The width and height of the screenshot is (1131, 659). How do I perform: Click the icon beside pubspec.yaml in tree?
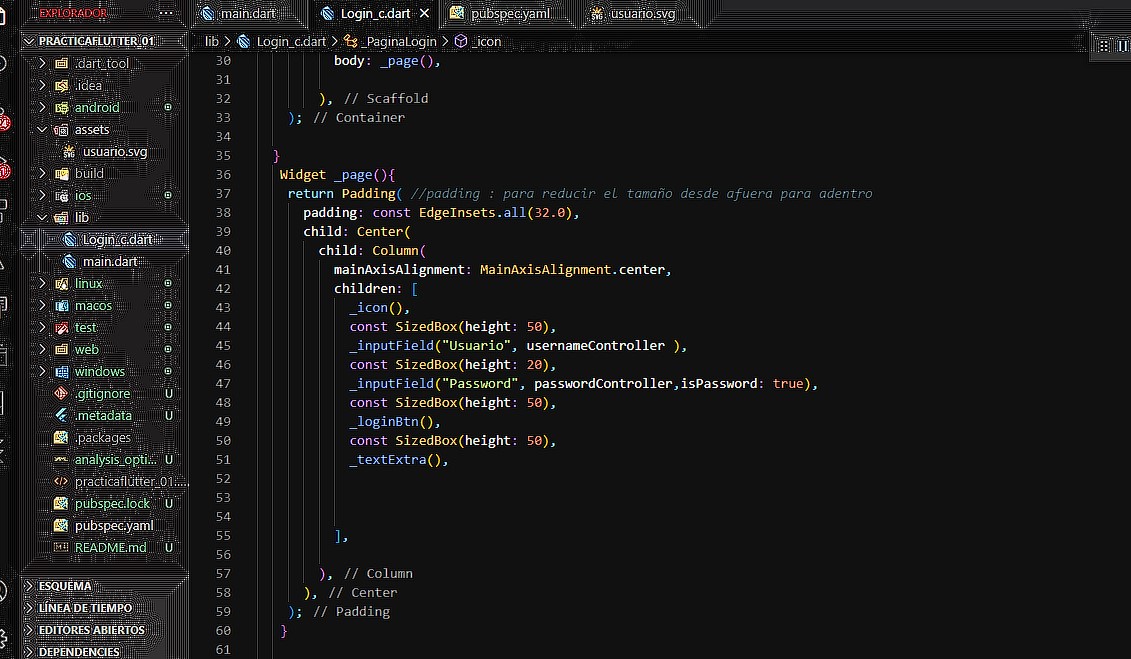pos(61,526)
